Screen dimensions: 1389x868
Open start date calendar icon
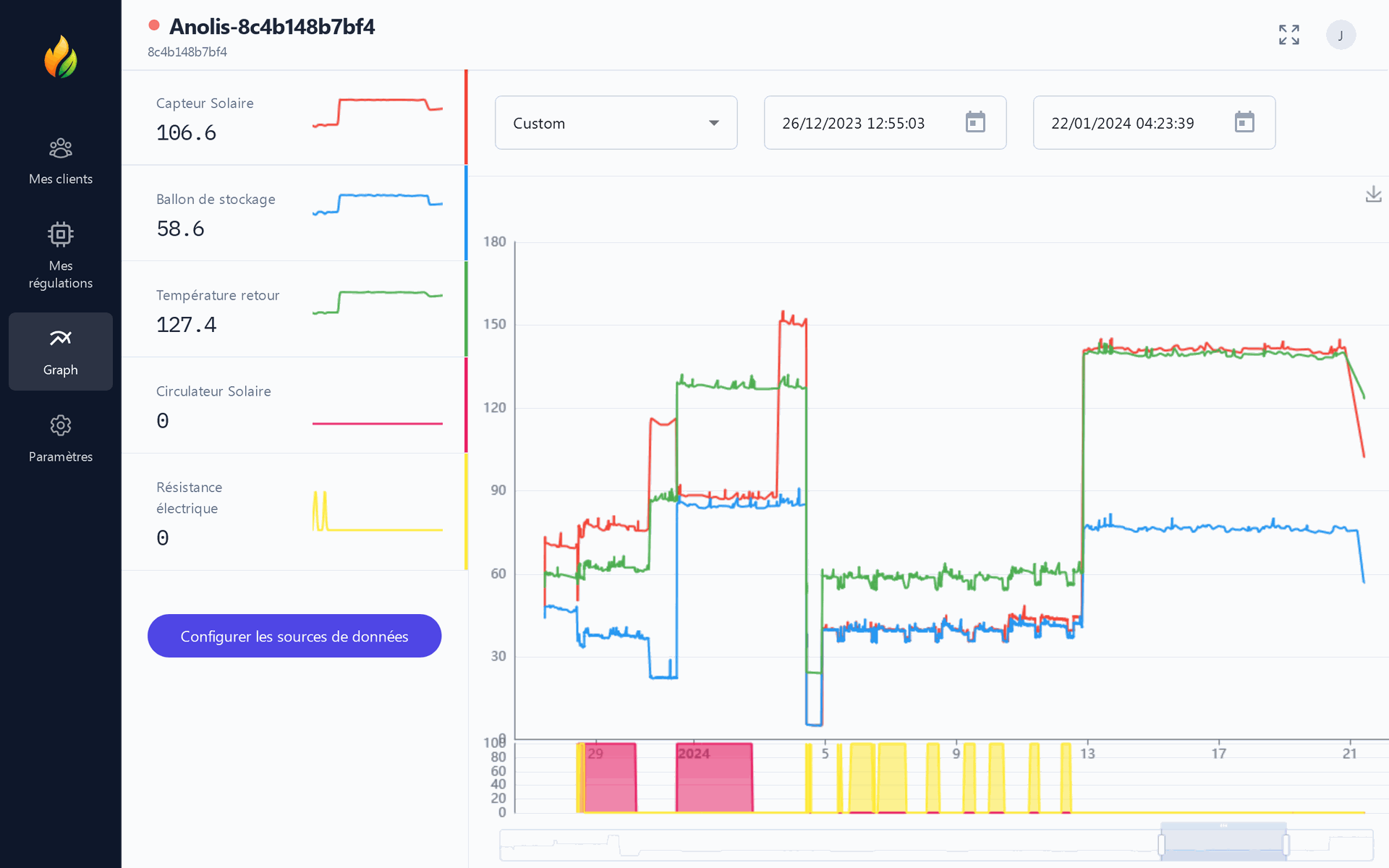[975, 122]
